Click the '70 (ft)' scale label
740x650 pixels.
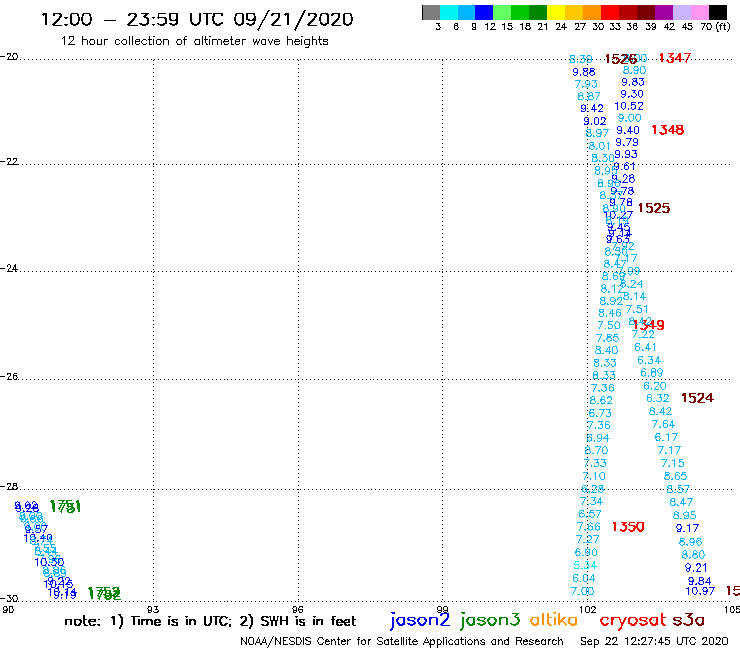(715, 27)
